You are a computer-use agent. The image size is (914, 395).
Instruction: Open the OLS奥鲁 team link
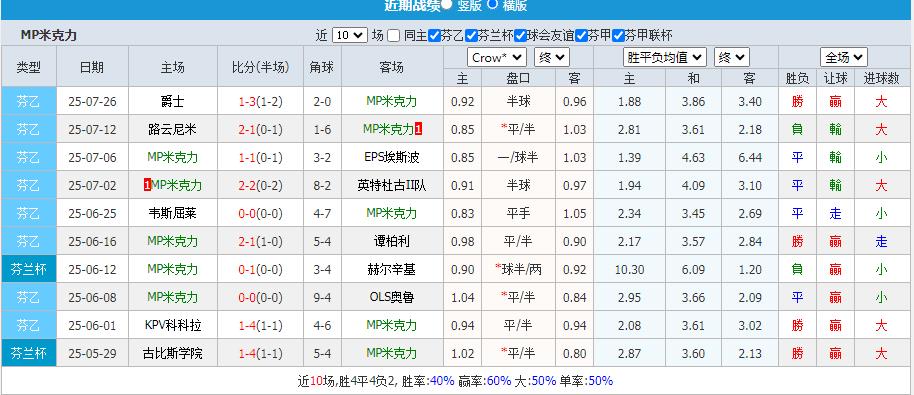click(x=392, y=297)
